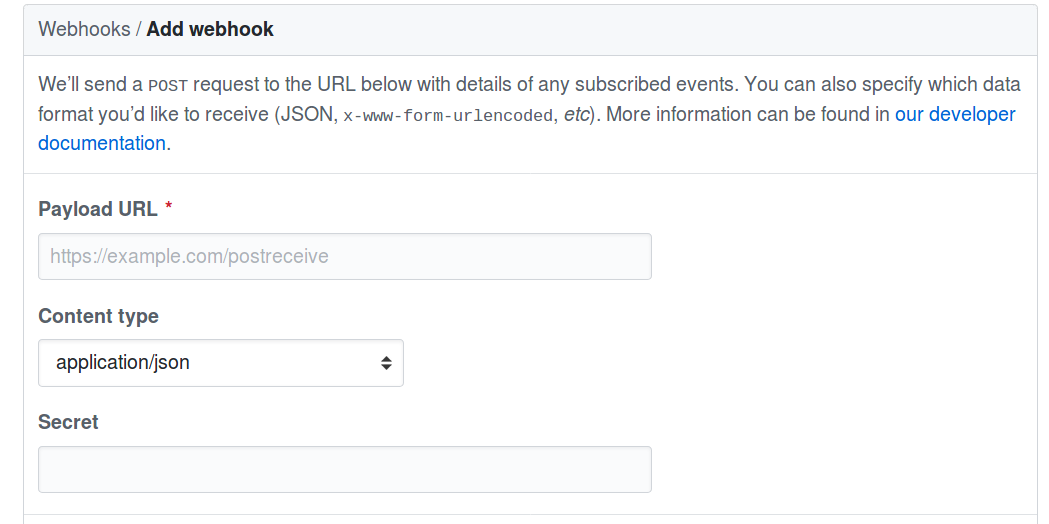This screenshot has width=1049, height=524.
Task: Open the Content type dropdown
Action: point(220,363)
